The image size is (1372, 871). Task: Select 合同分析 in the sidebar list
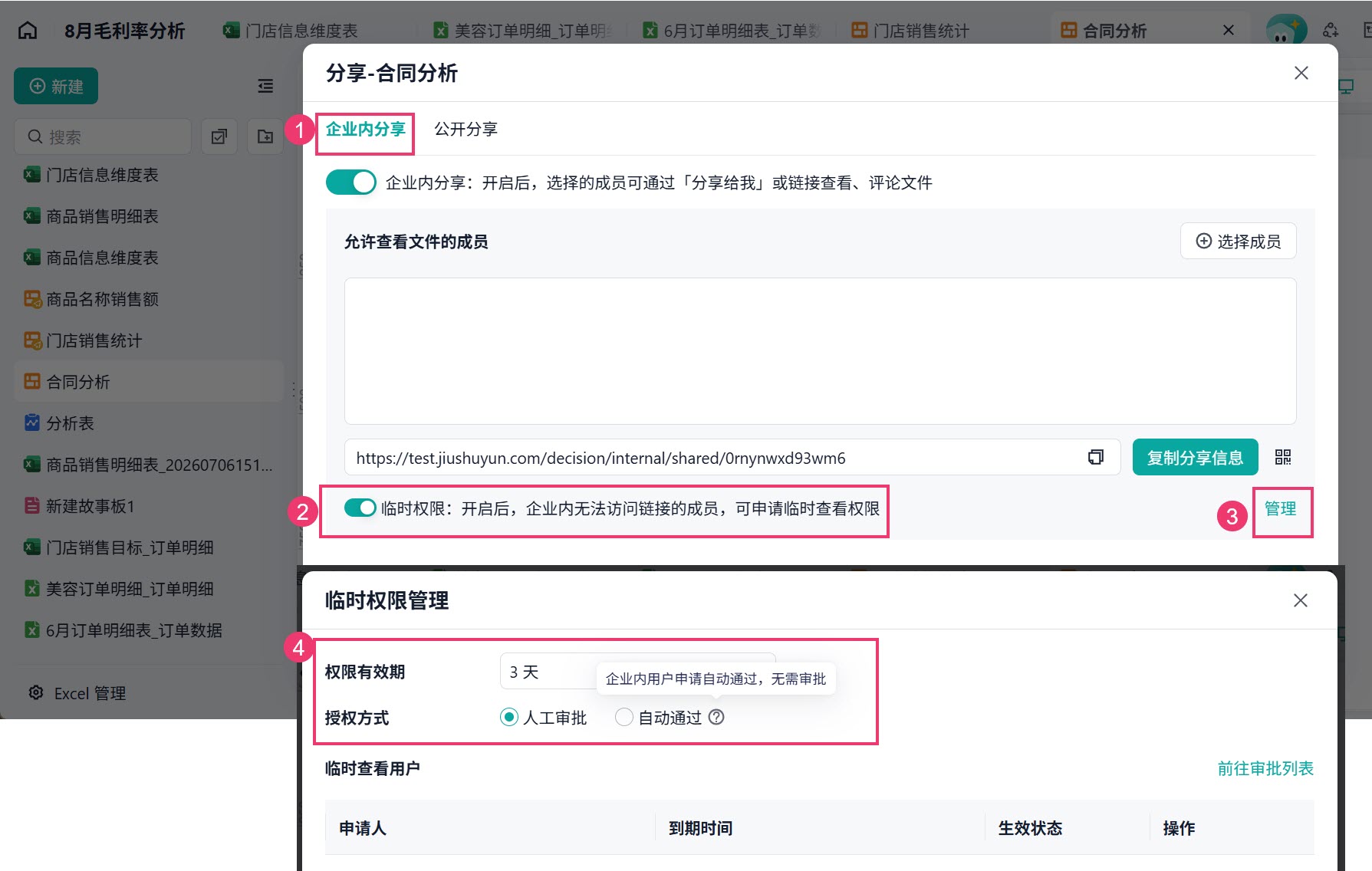coord(149,382)
